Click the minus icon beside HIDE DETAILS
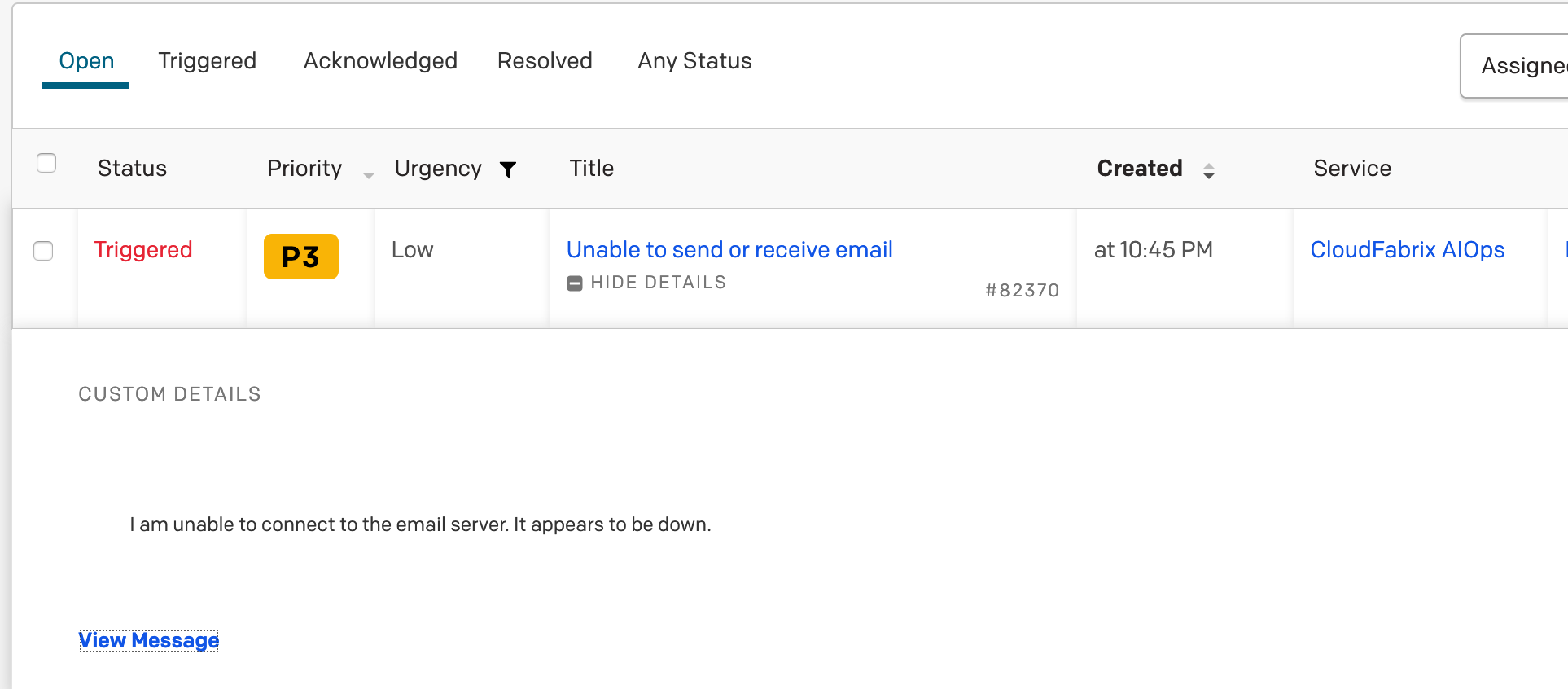The image size is (1568, 689). point(575,283)
